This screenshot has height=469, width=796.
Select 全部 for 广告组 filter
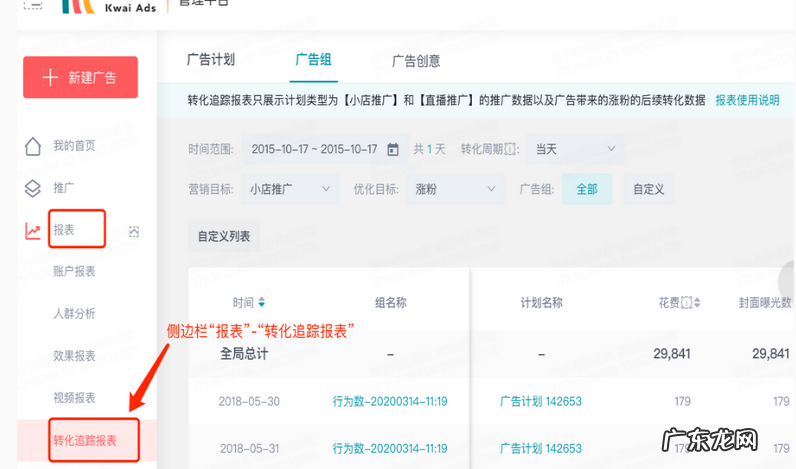[x=587, y=189]
